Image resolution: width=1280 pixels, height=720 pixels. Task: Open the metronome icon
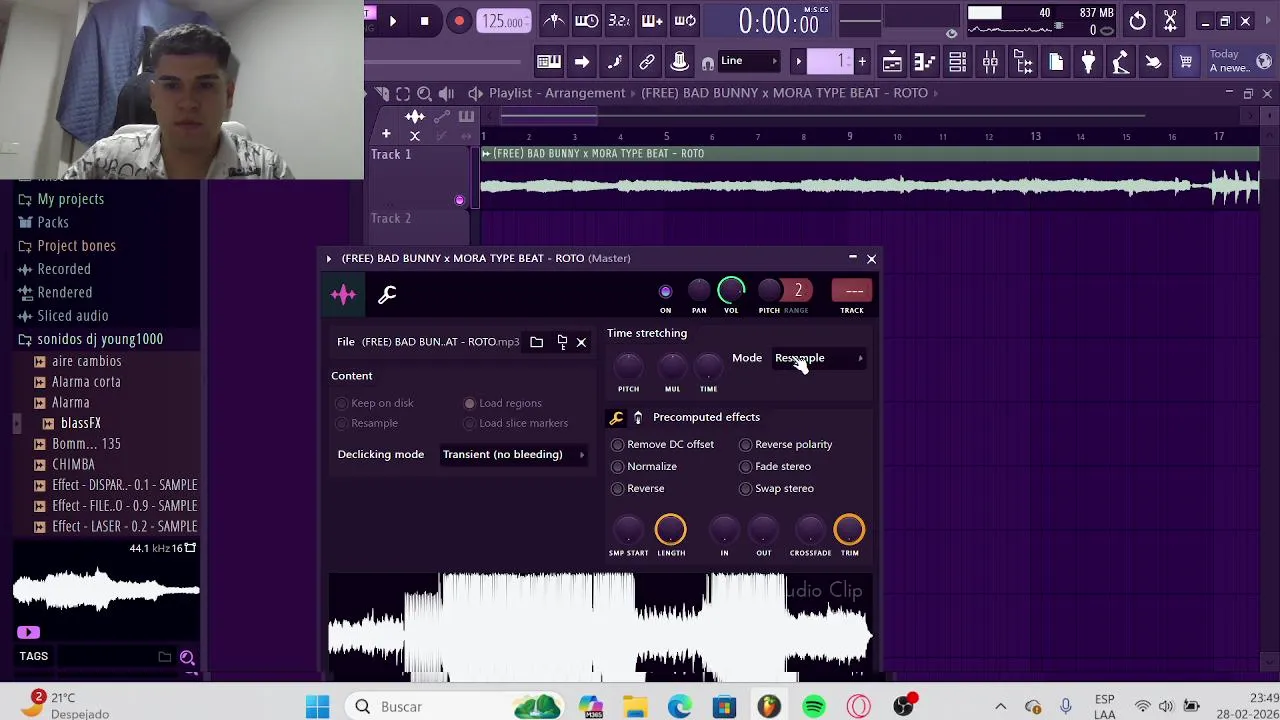pos(554,21)
